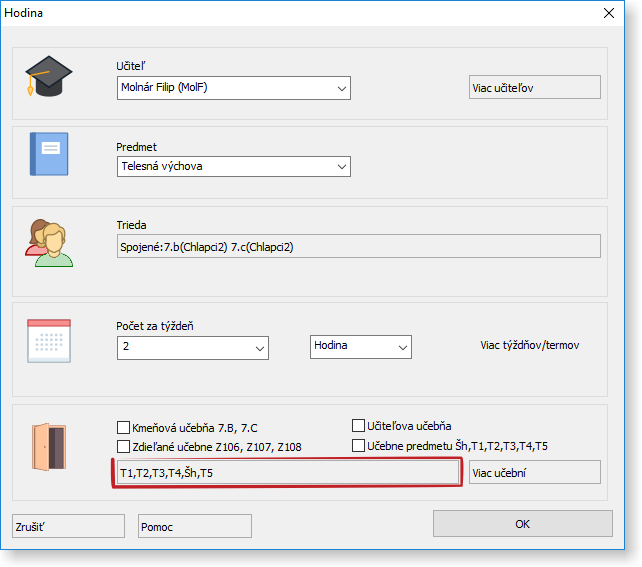Image resolution: width=642 pixels, height=567 pixels.
Task: Expand the Predmet dropdown with Telesná výchova
Action: click(233, 166)
